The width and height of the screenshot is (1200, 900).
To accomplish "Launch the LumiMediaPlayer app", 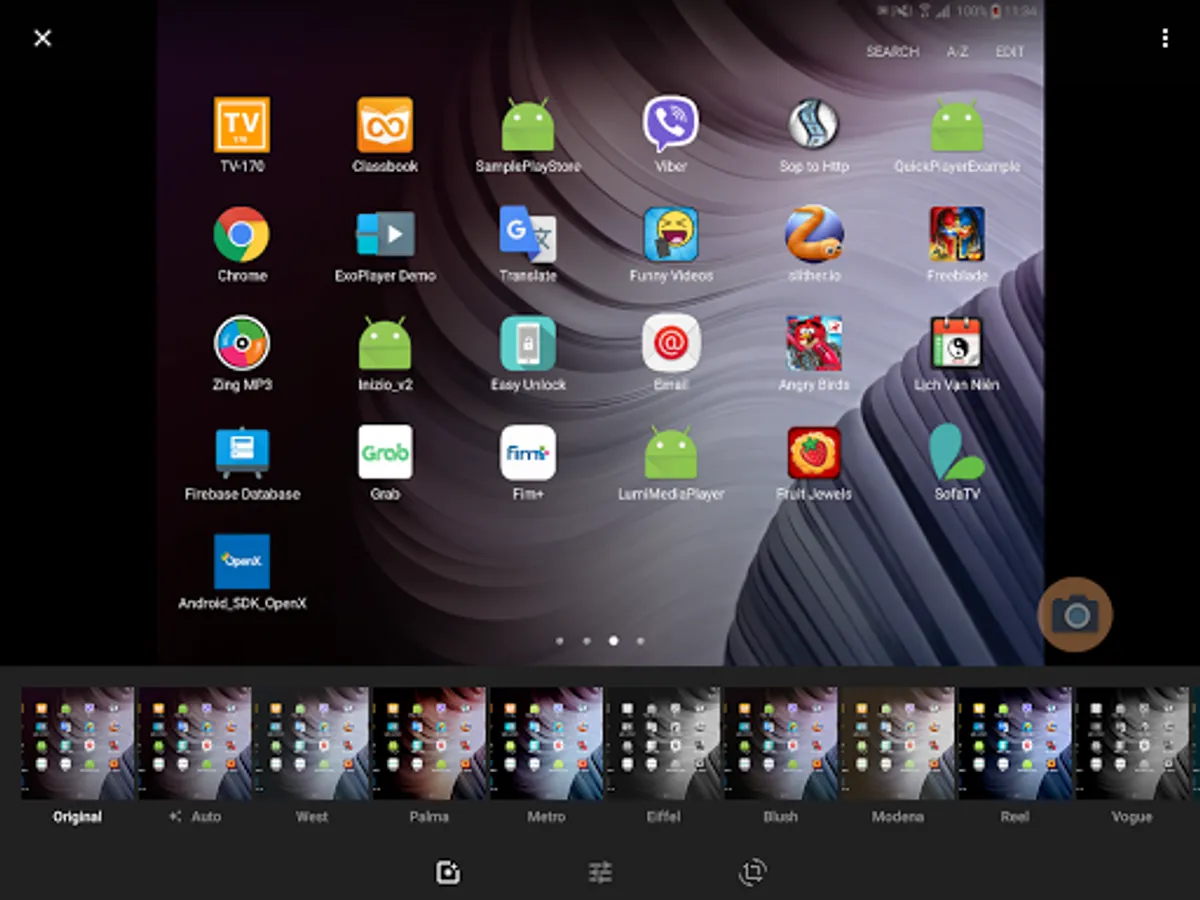I will tap(671, 453).
